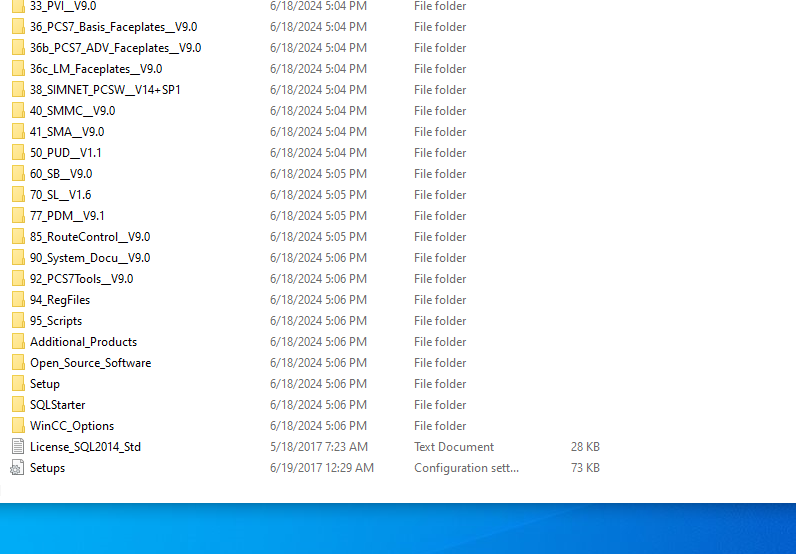Select the SQLStarter folder name
Viewport: 796px width, 554px height.
[x=57, y=405]
